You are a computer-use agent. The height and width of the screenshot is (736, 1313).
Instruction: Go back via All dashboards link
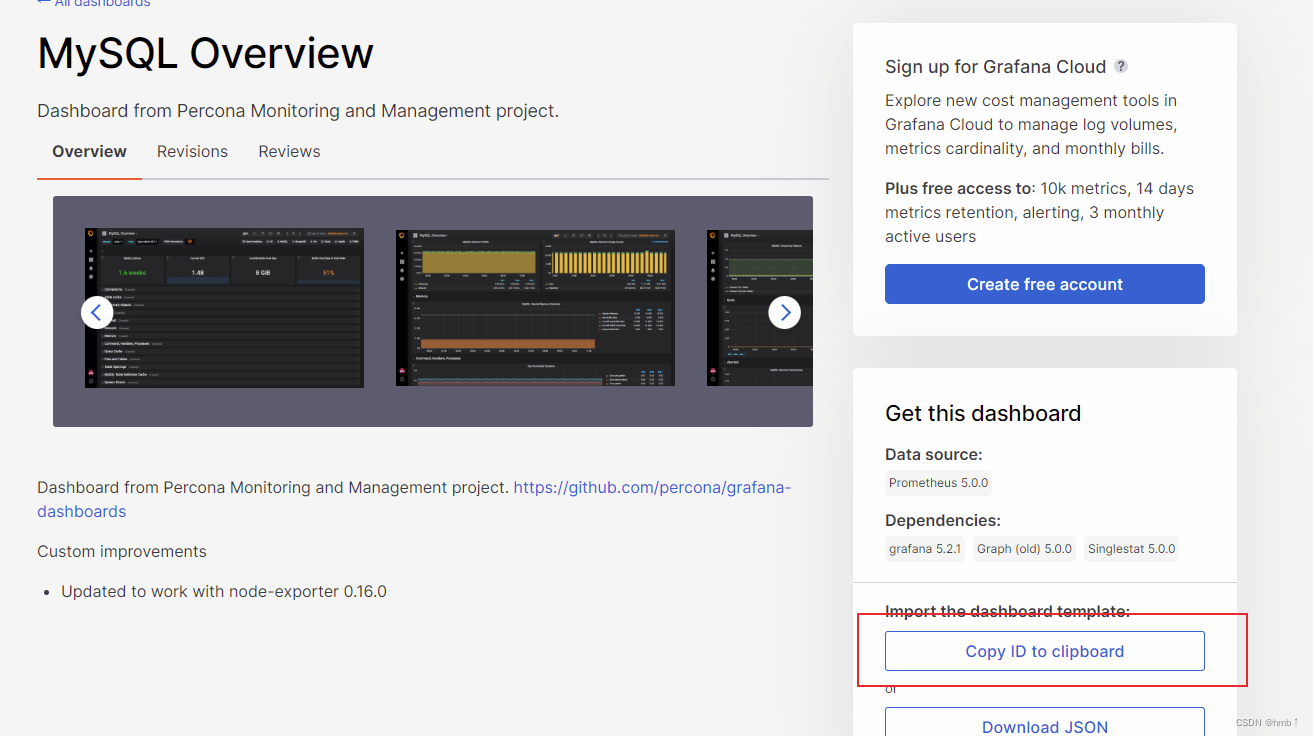(x=94, y=4)
